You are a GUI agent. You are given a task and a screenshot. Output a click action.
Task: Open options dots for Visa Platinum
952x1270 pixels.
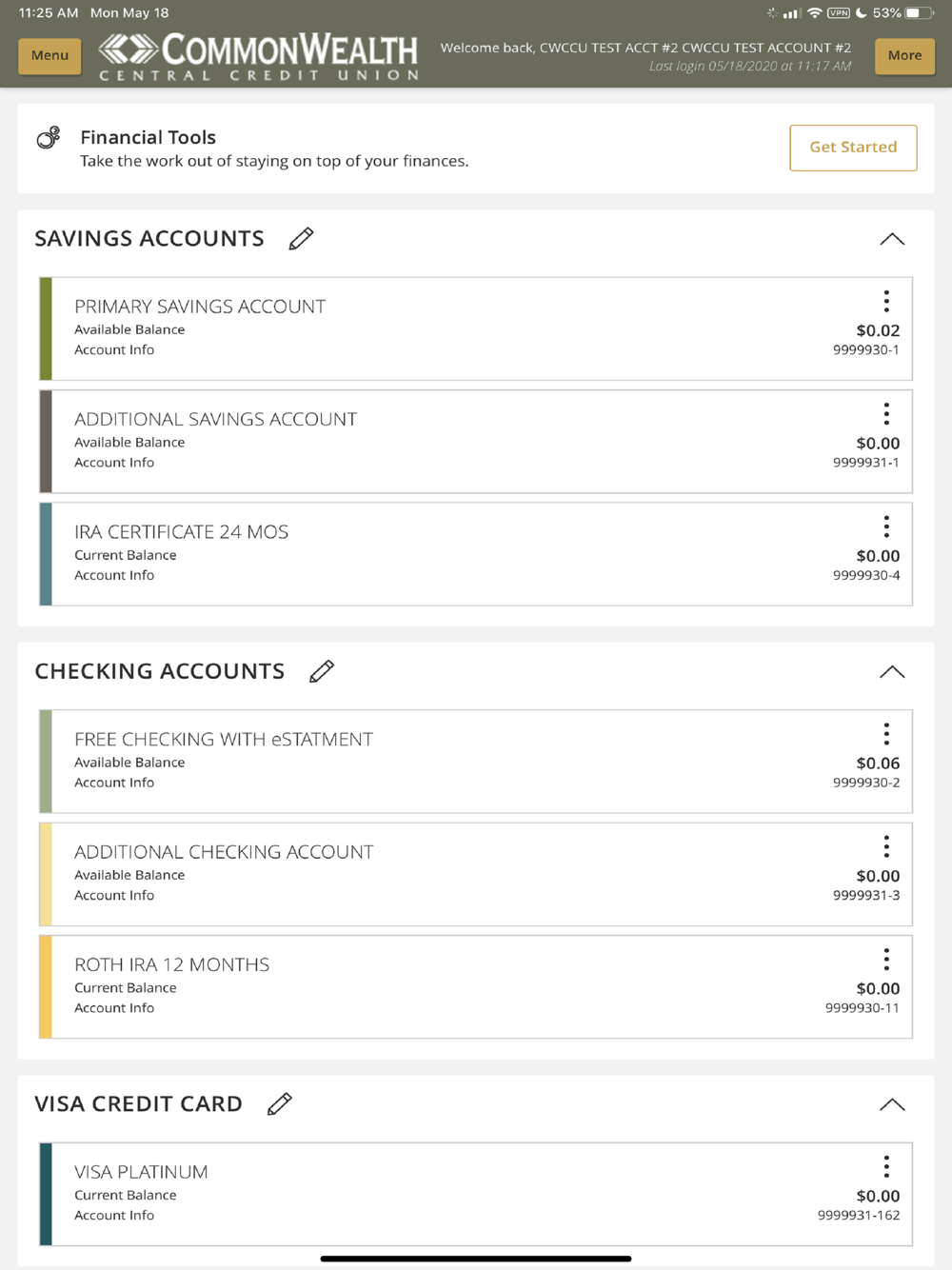click(886, 1167)
